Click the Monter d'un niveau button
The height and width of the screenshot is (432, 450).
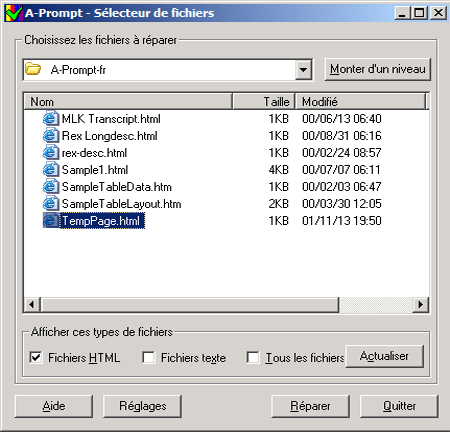(378, 69)
